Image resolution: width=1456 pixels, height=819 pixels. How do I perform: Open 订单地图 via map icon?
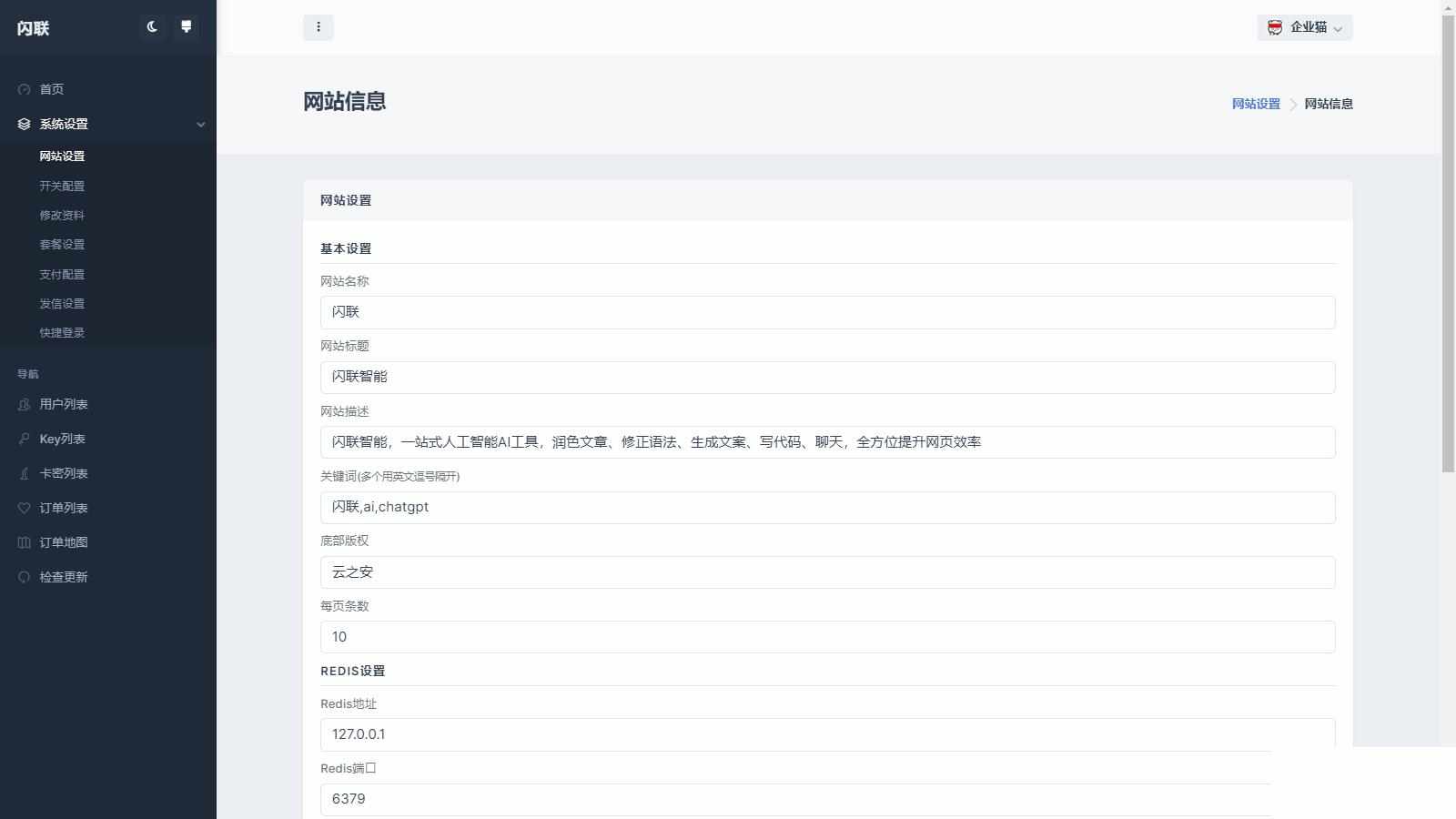(x=25, y=542)
